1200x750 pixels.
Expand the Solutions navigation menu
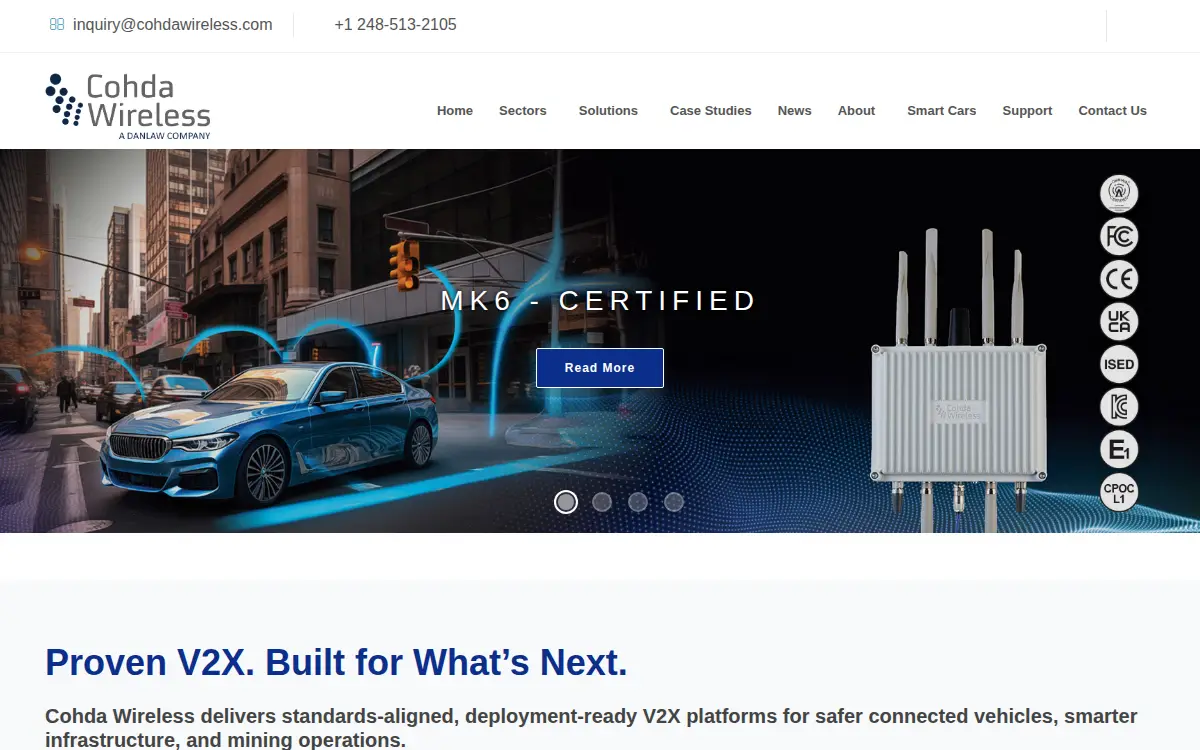608,111
